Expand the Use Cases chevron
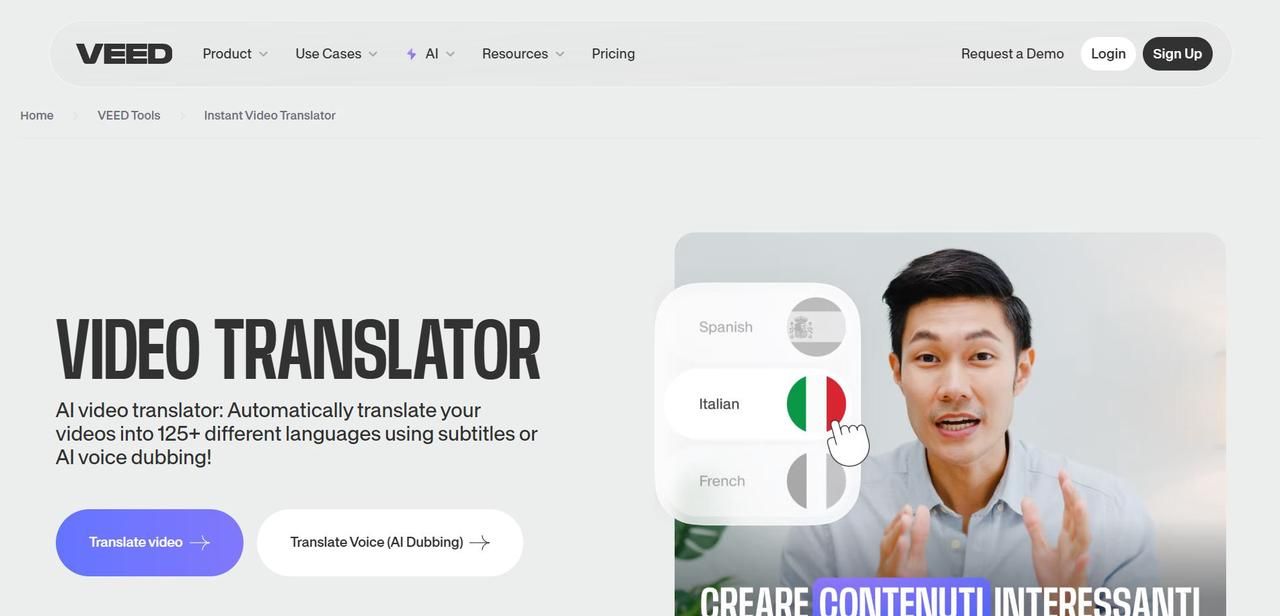Image resolution: width=1280 pixels, height=616 pixels. [x=373, y=54]
